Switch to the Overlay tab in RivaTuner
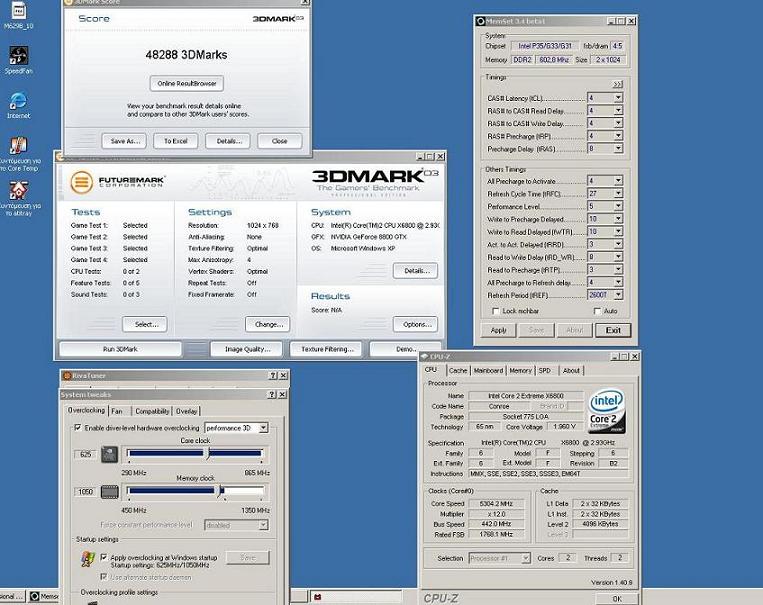Viewport: 763px width, 605px height. [186, 411]
